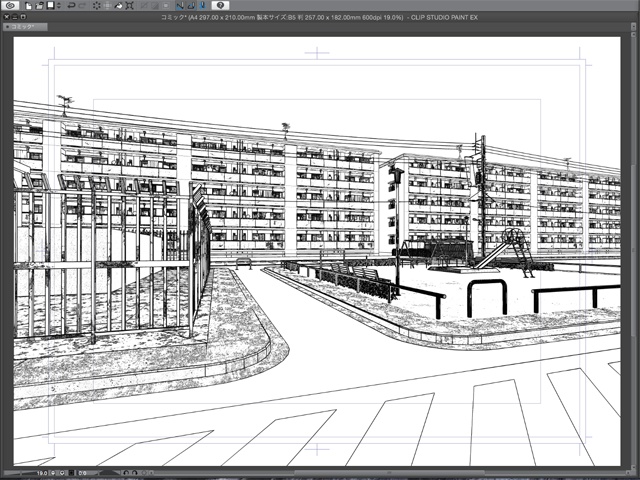Zoom in using the status bar button
Image resolution: width=640 pixels, height=480 pixels.
[x=62, y=473]
